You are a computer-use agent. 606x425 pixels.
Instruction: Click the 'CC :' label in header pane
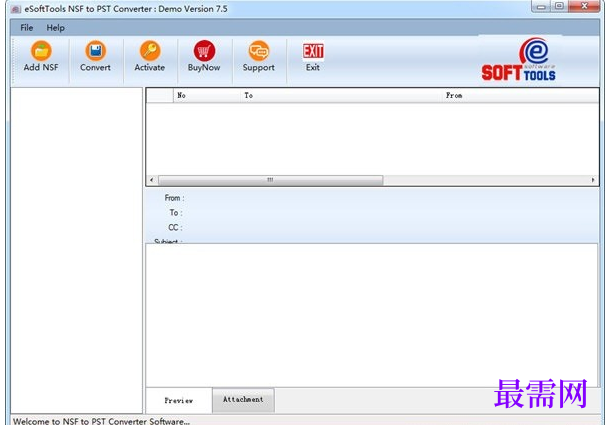coord(175,228)
